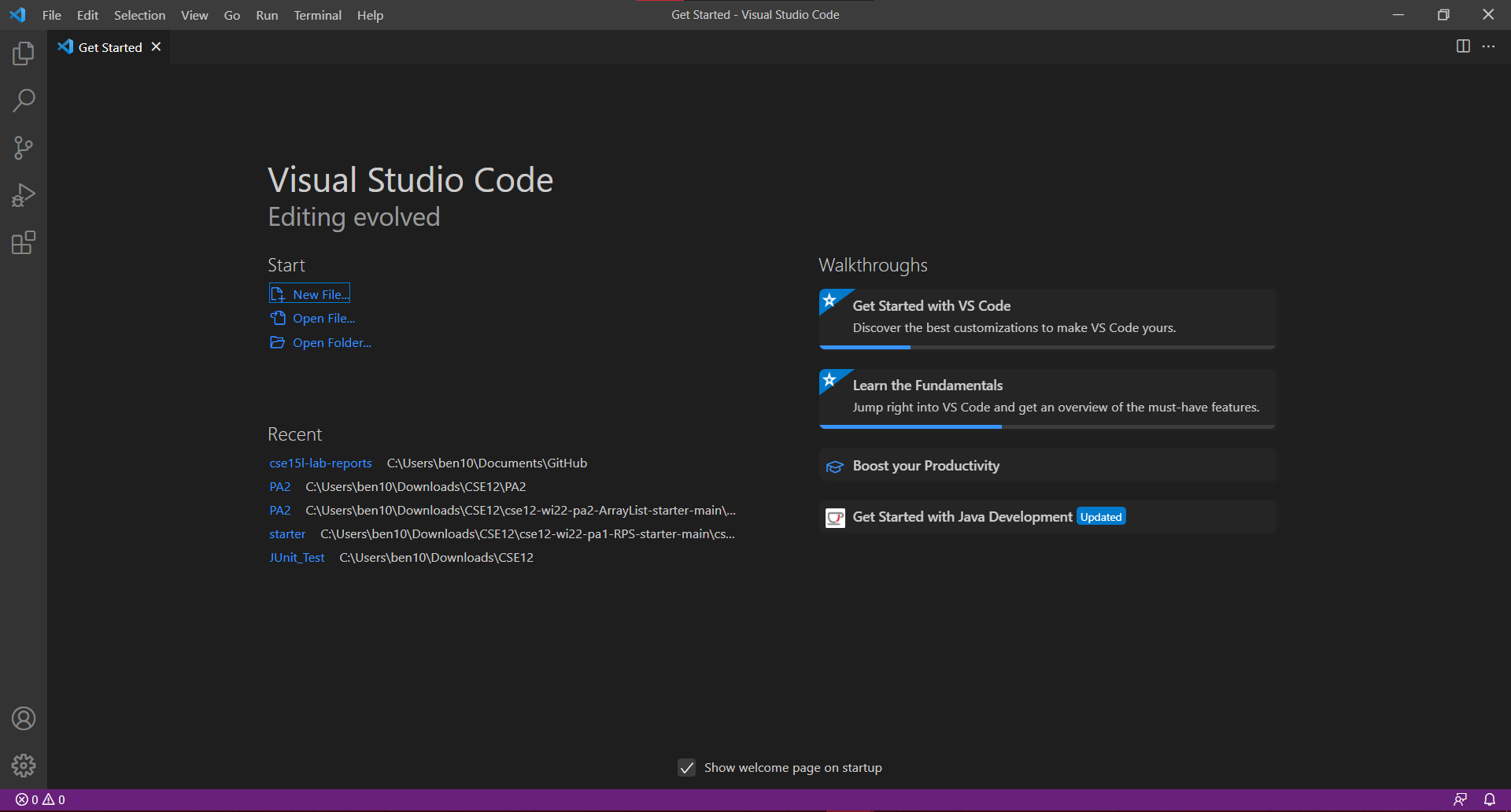Viewport: 1511px width, 812px height.
Task: Click the errors and warnings status indicator
Action: pos(40,799)
